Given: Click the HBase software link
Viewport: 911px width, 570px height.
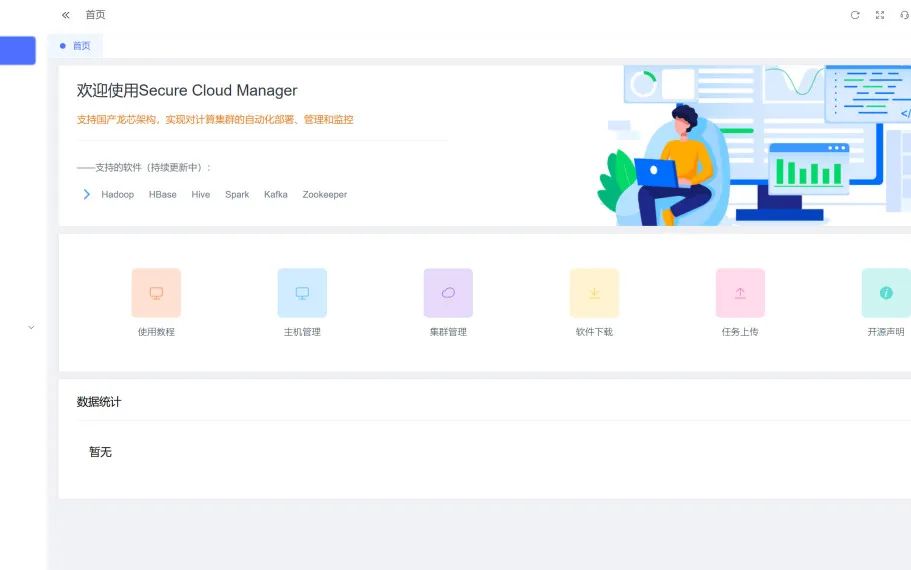Looking at the screenshot, I should coord(162,195).
